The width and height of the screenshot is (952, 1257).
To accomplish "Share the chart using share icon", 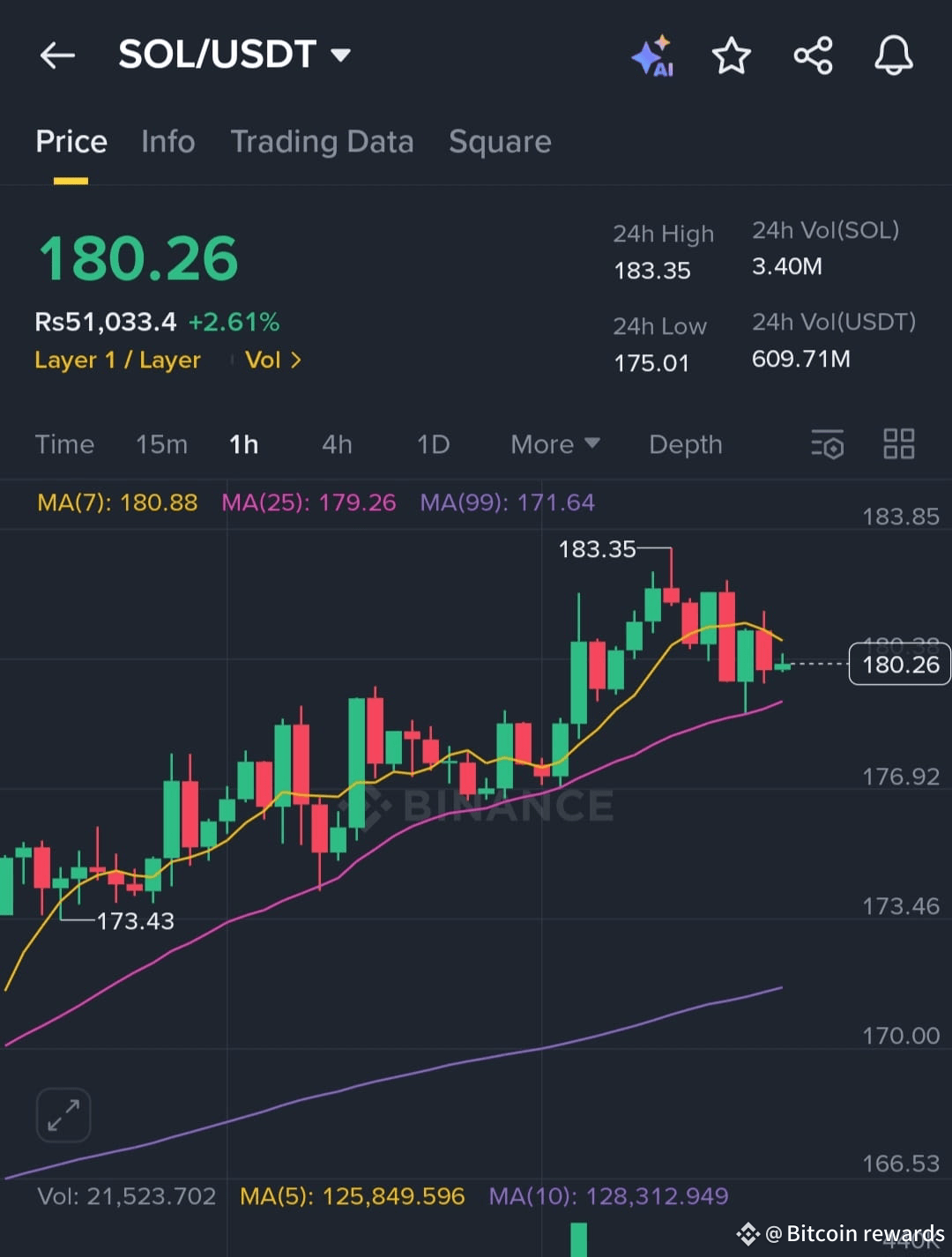I will pos(813,56).
